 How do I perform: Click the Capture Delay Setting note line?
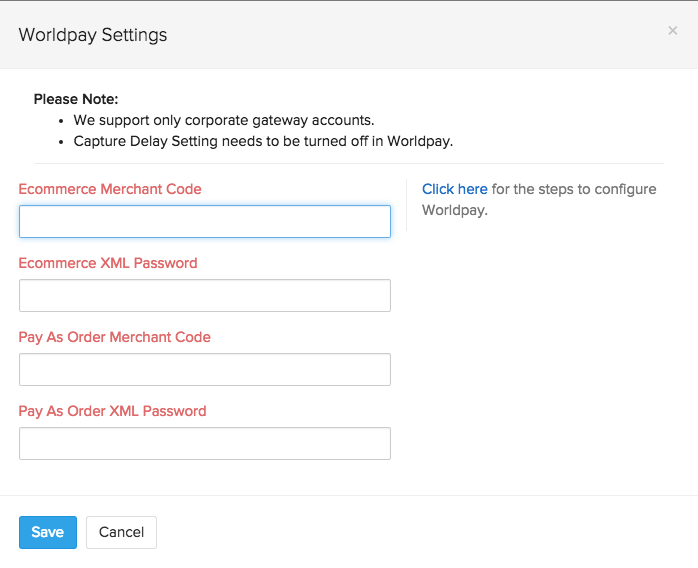pyautogui.click(x=263, y=141)
